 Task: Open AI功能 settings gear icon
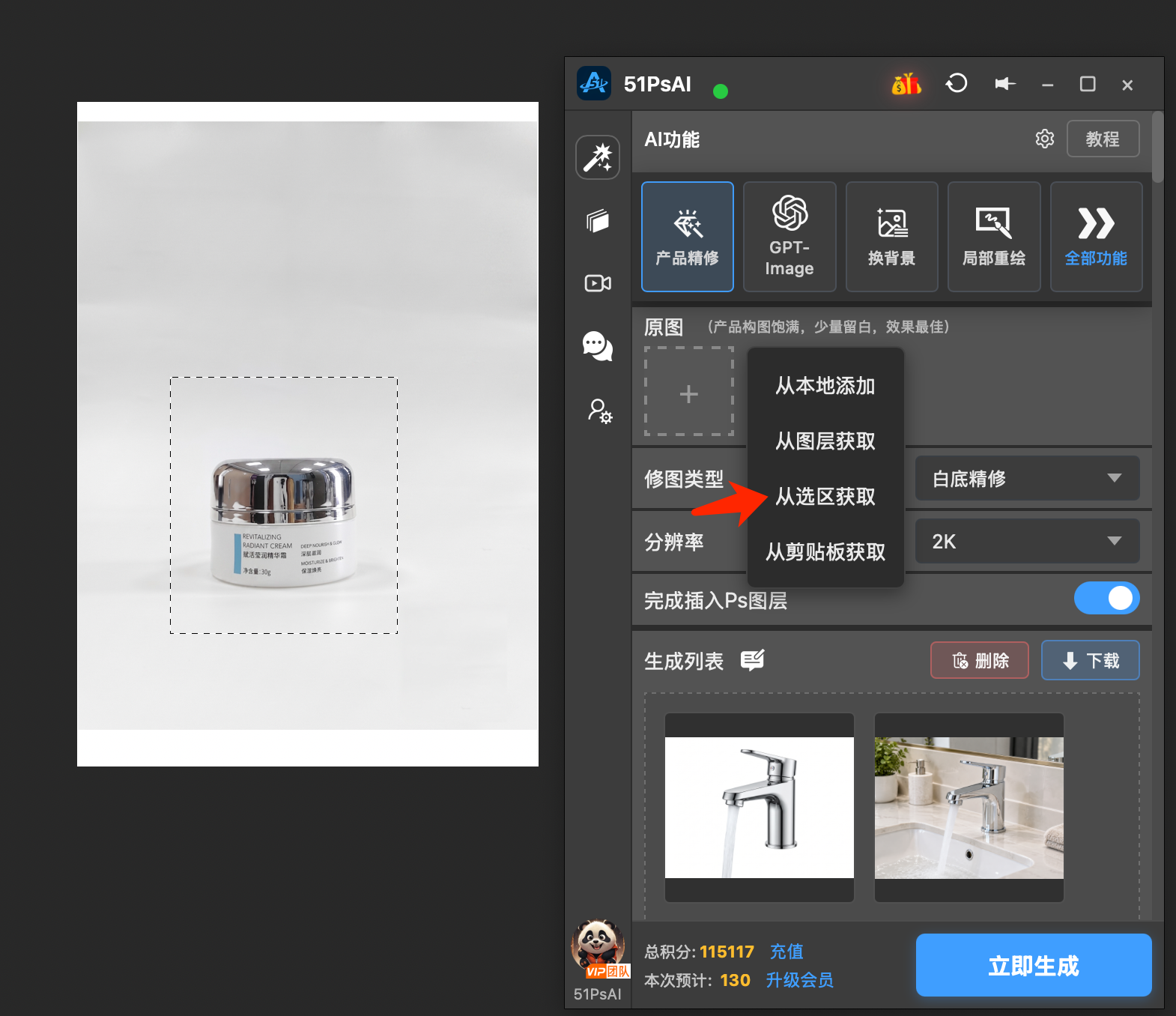tap(1045, 139)
